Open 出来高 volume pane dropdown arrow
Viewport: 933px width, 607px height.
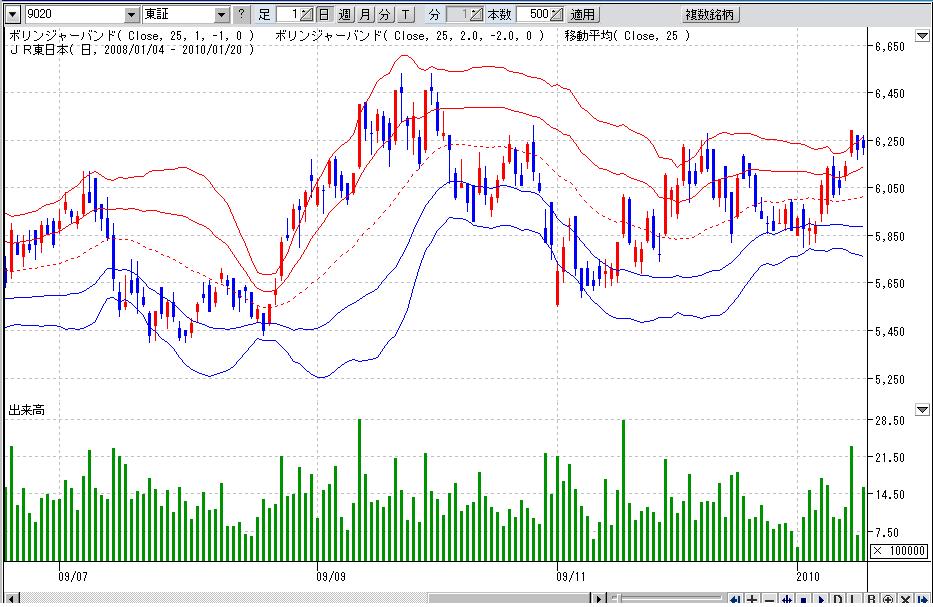(922, 409)
